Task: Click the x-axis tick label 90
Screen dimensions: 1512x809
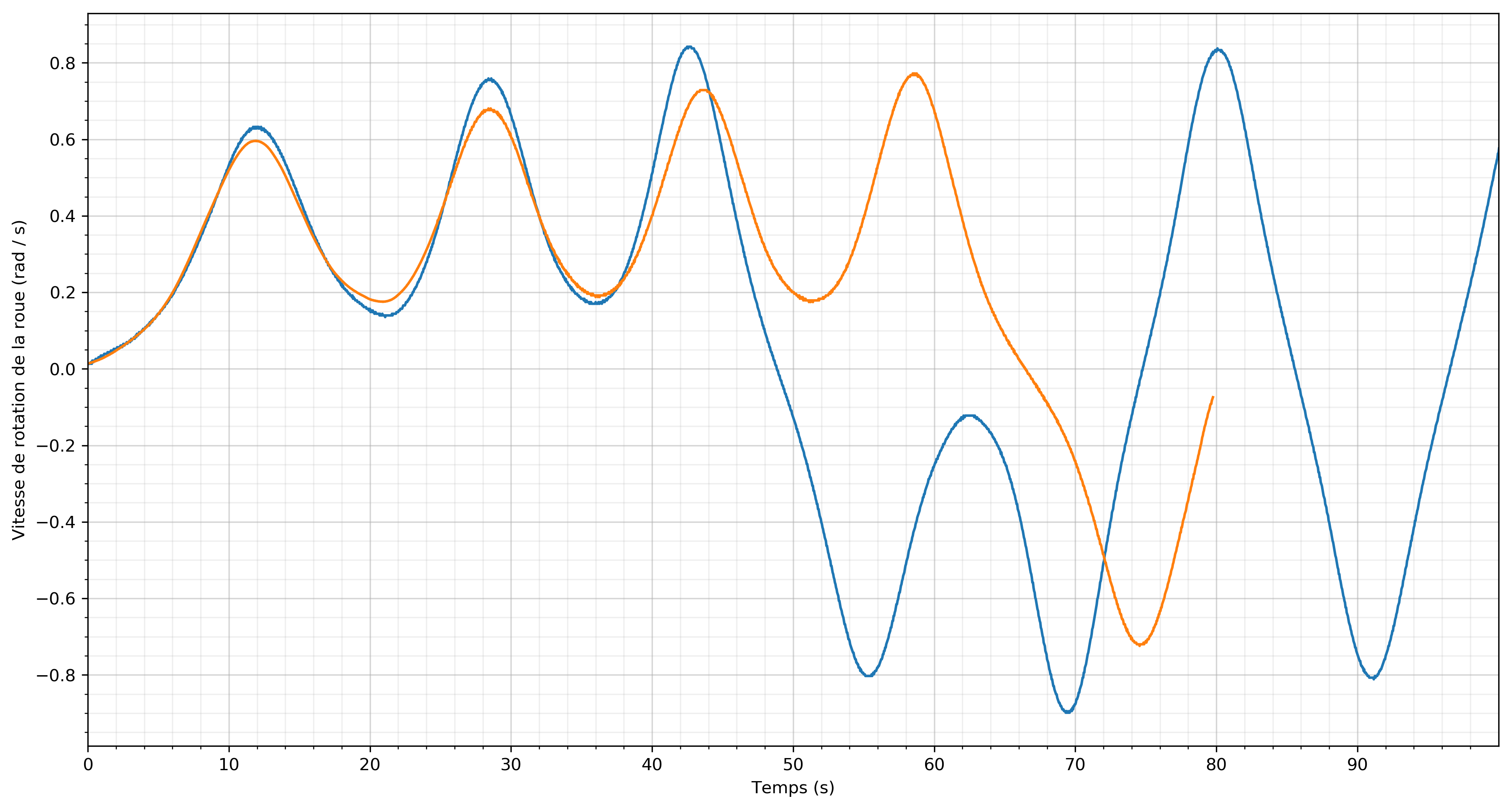Action: 1357,765
